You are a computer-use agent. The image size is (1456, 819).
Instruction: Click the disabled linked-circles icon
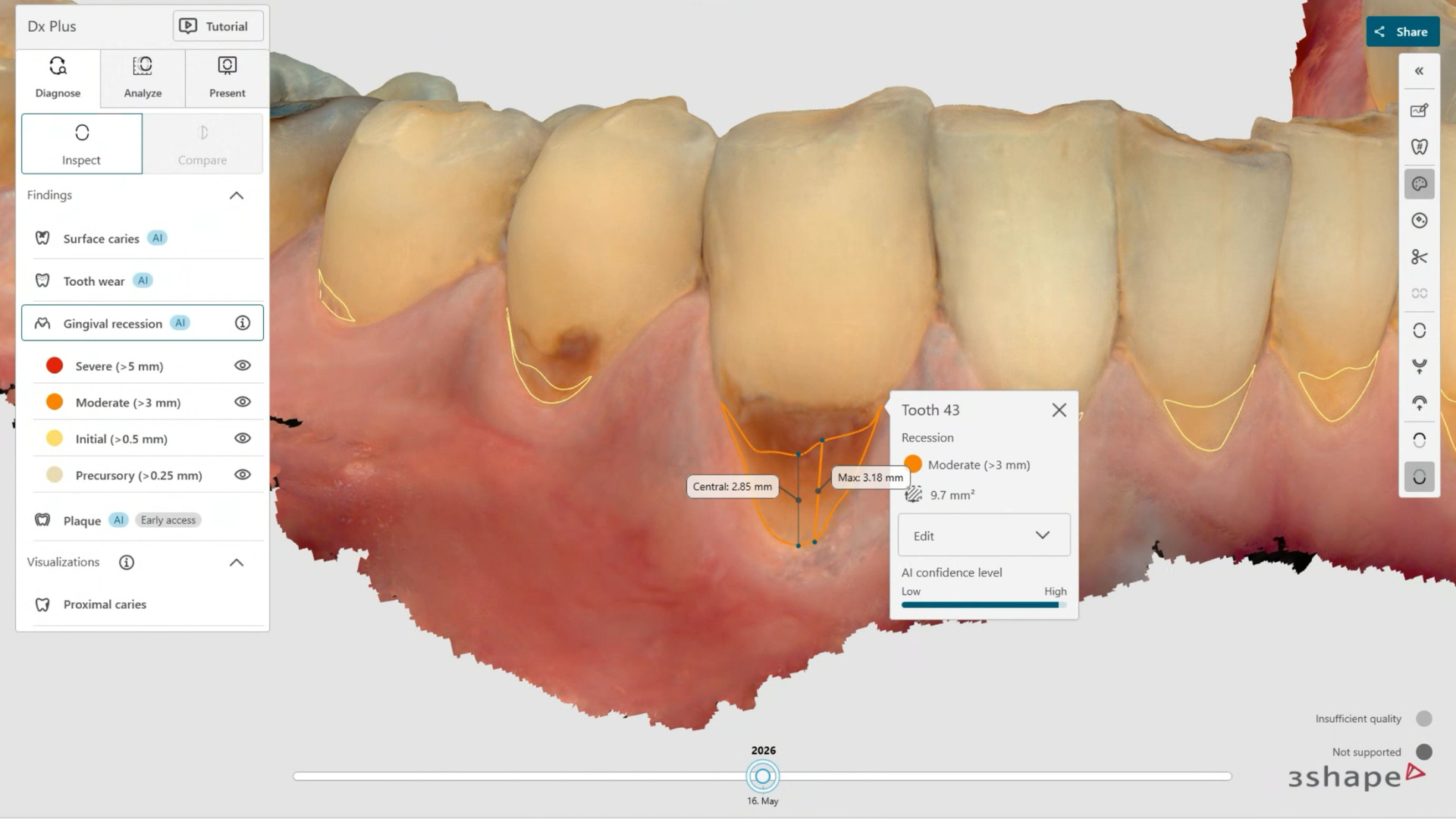tap(1419, 293)
